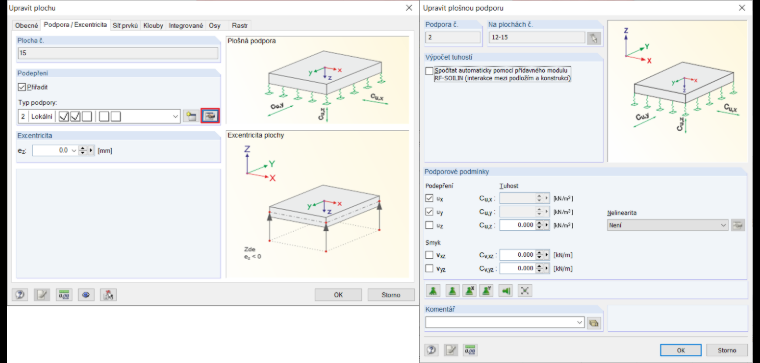
Task: Click the green arrow support preset icon
Action: tap(507, 290)
